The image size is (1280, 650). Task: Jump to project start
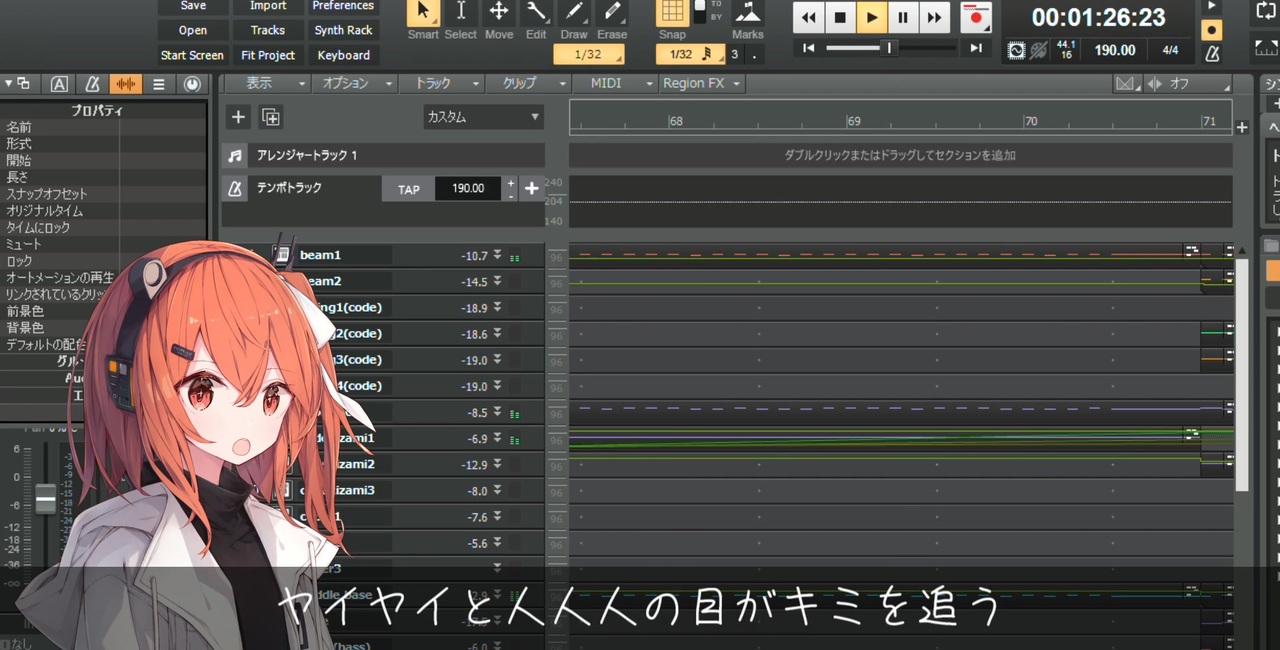(x=809, y=48)
